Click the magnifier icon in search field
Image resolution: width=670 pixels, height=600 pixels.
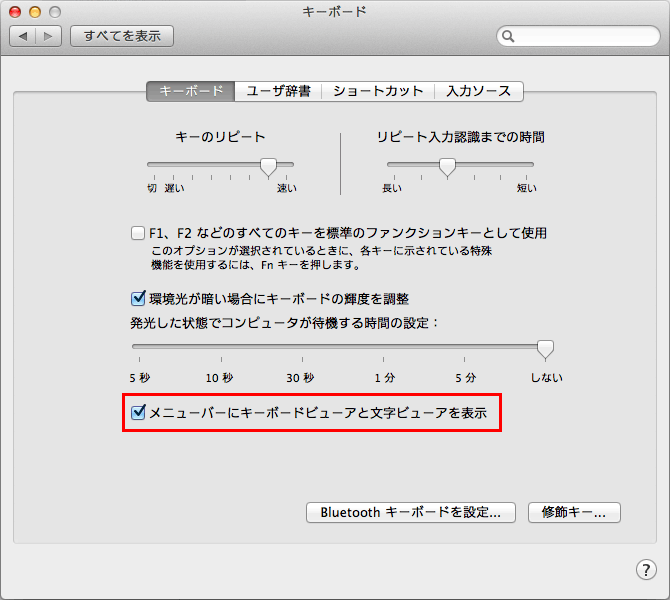508,36
